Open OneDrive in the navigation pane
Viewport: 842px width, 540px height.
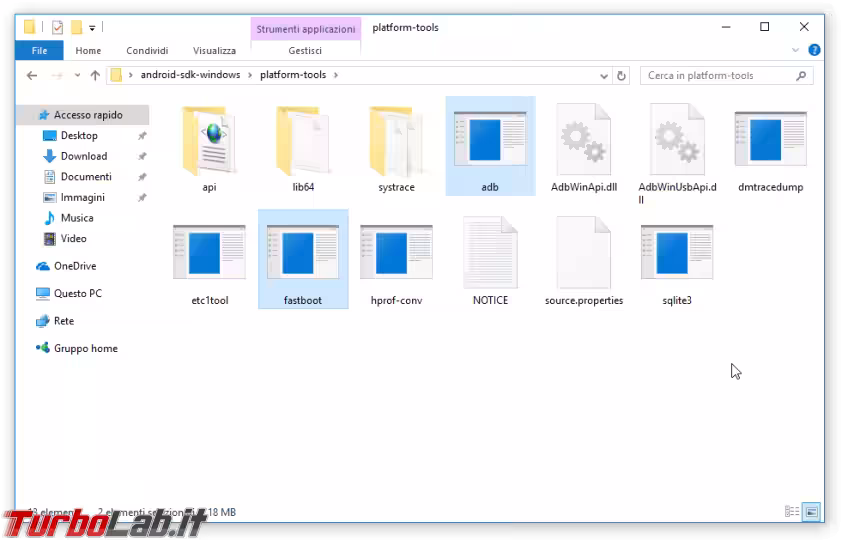(x=75, y=266)
